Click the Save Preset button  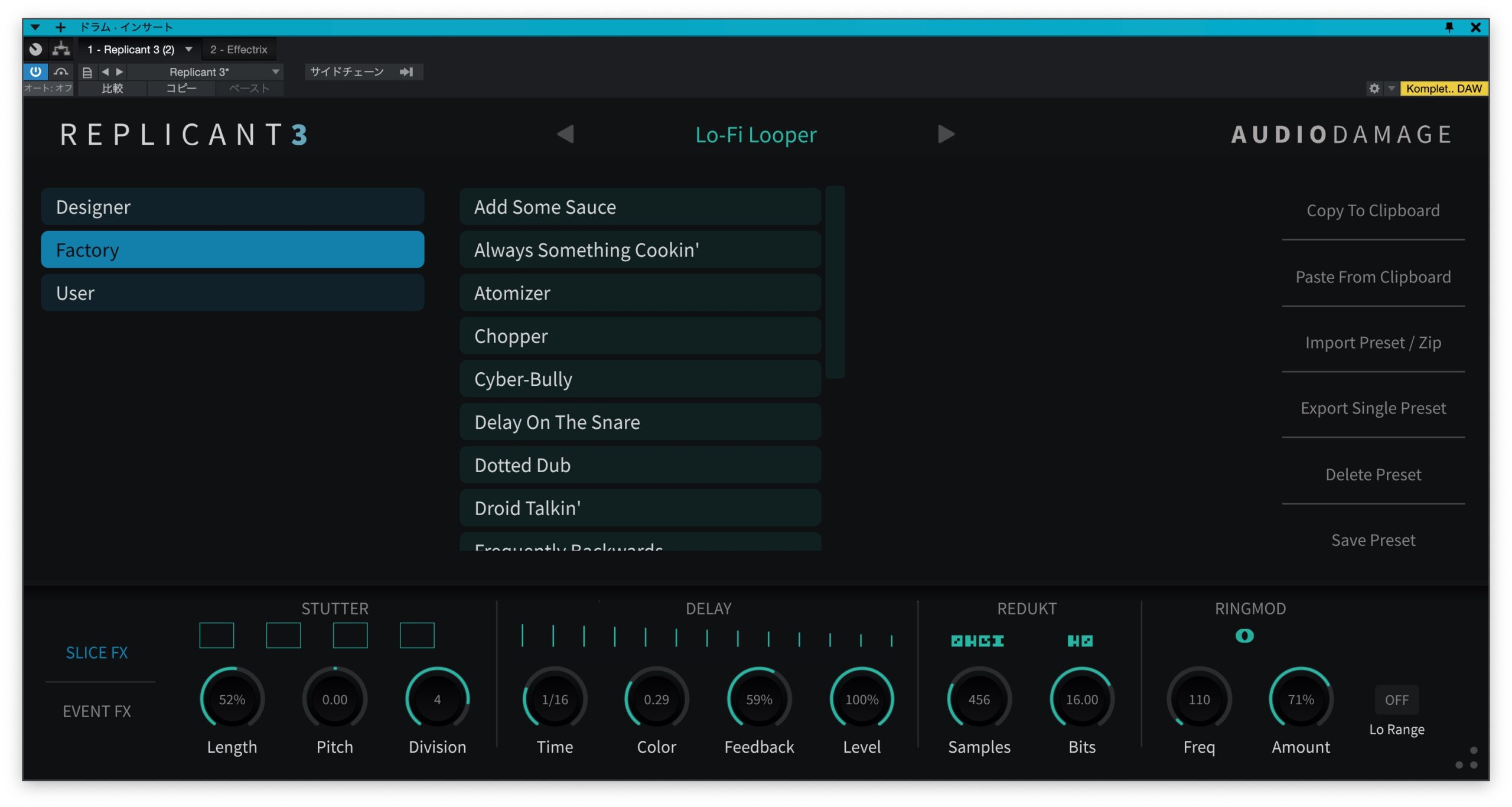[x=1373, y=539]
